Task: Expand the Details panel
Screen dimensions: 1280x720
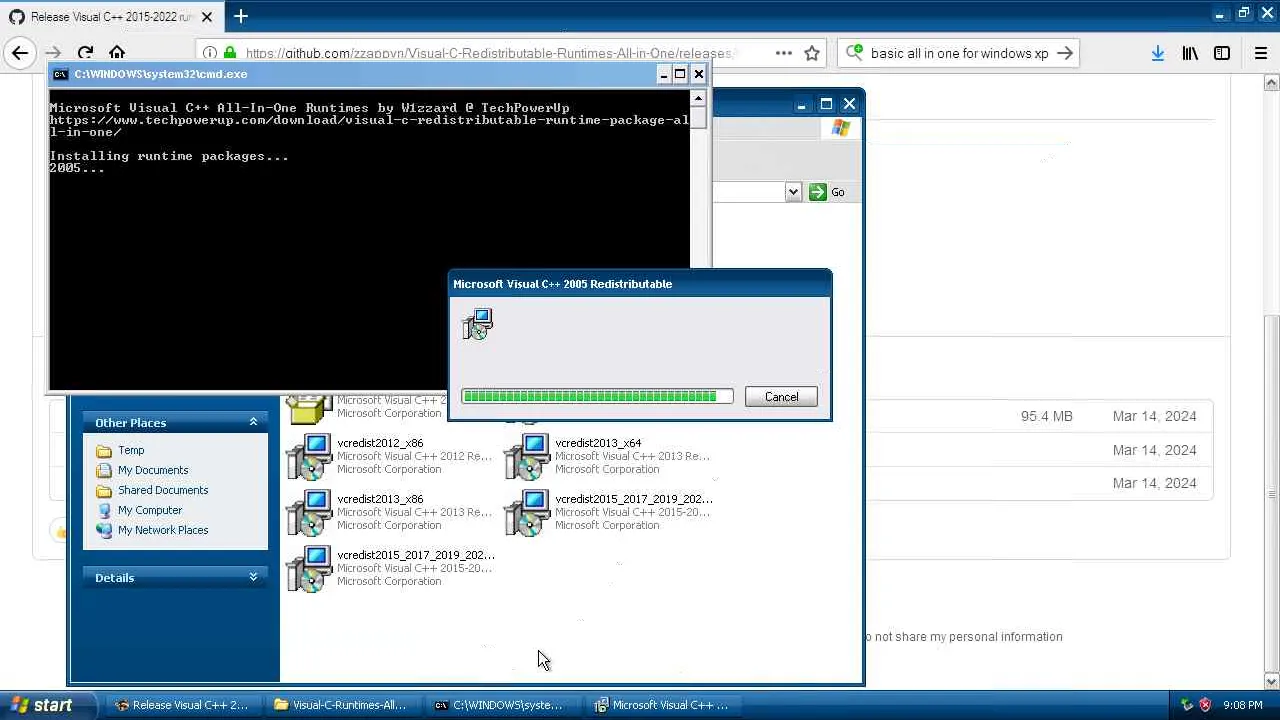Action: point(253,577)
